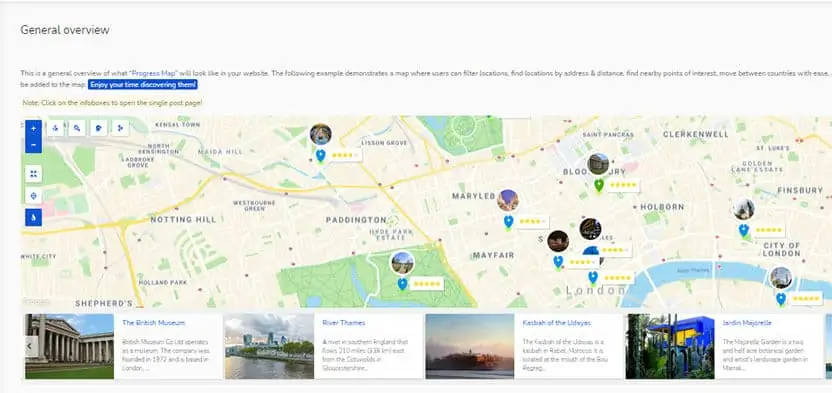Select the blue pin inside Hyde Park
This screenshot has height=393, width=832.
click(402, 284)
